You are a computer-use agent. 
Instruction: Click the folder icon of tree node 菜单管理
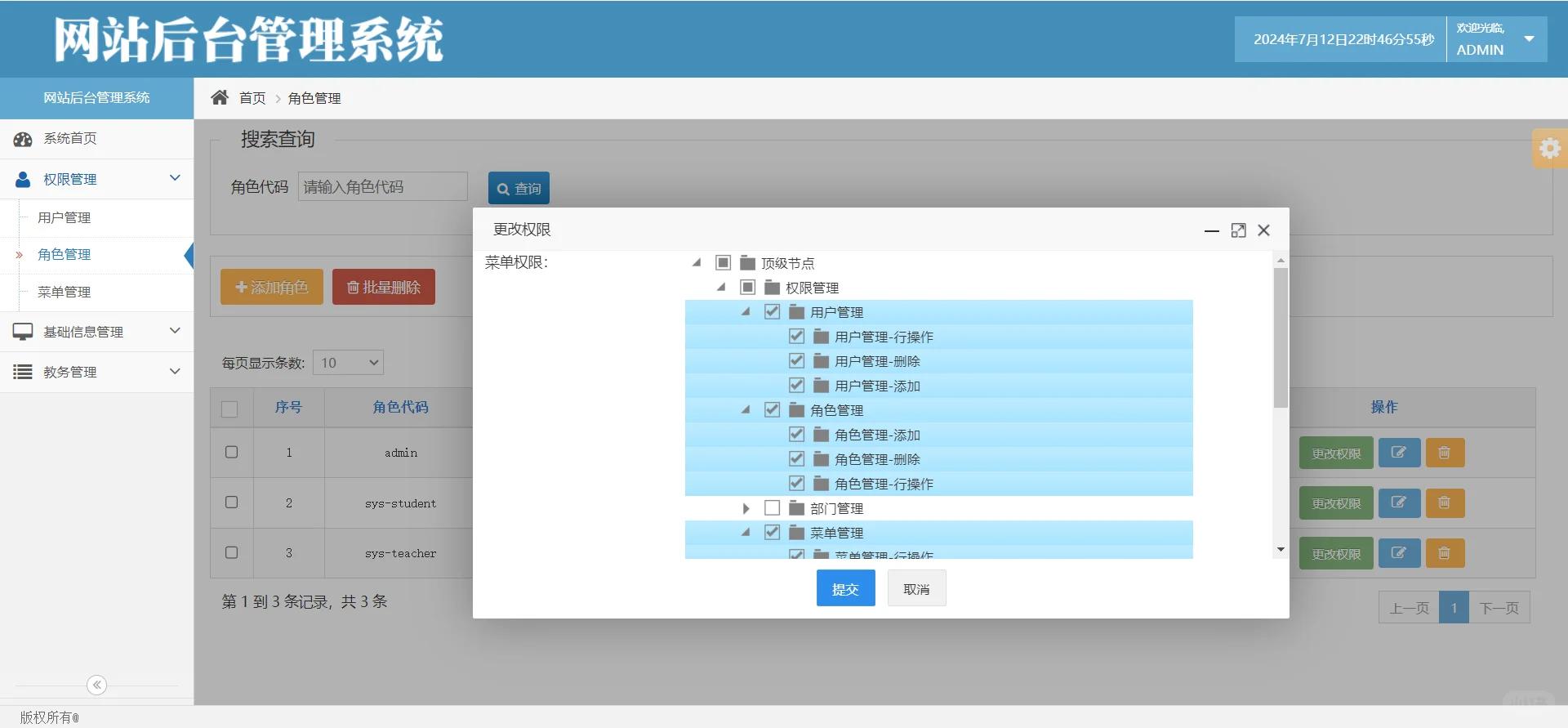[796, 532]
